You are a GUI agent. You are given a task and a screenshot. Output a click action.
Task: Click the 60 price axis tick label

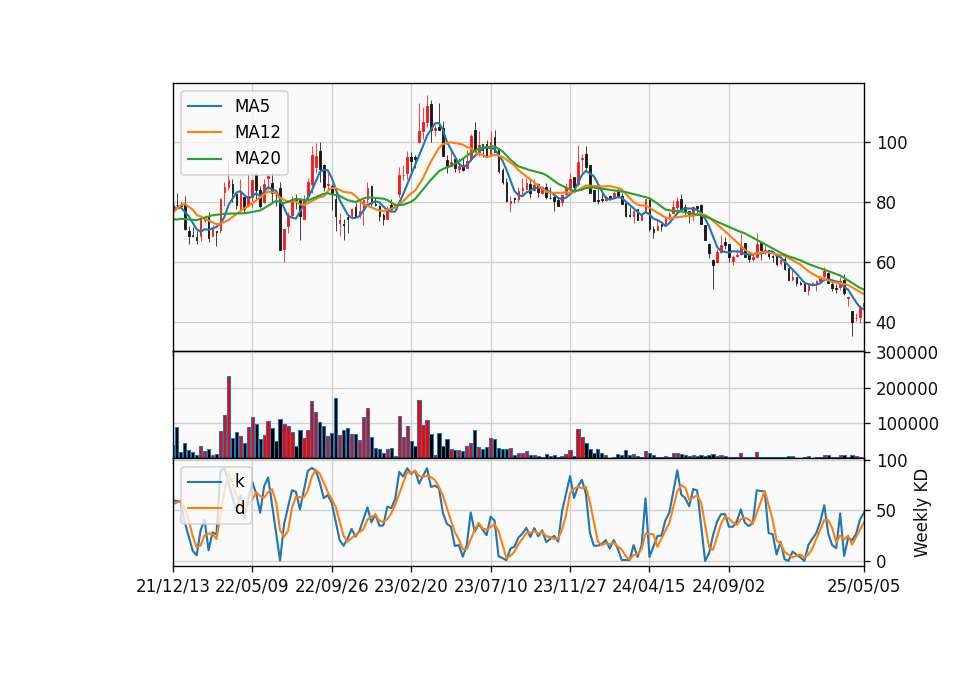point(887,263)
